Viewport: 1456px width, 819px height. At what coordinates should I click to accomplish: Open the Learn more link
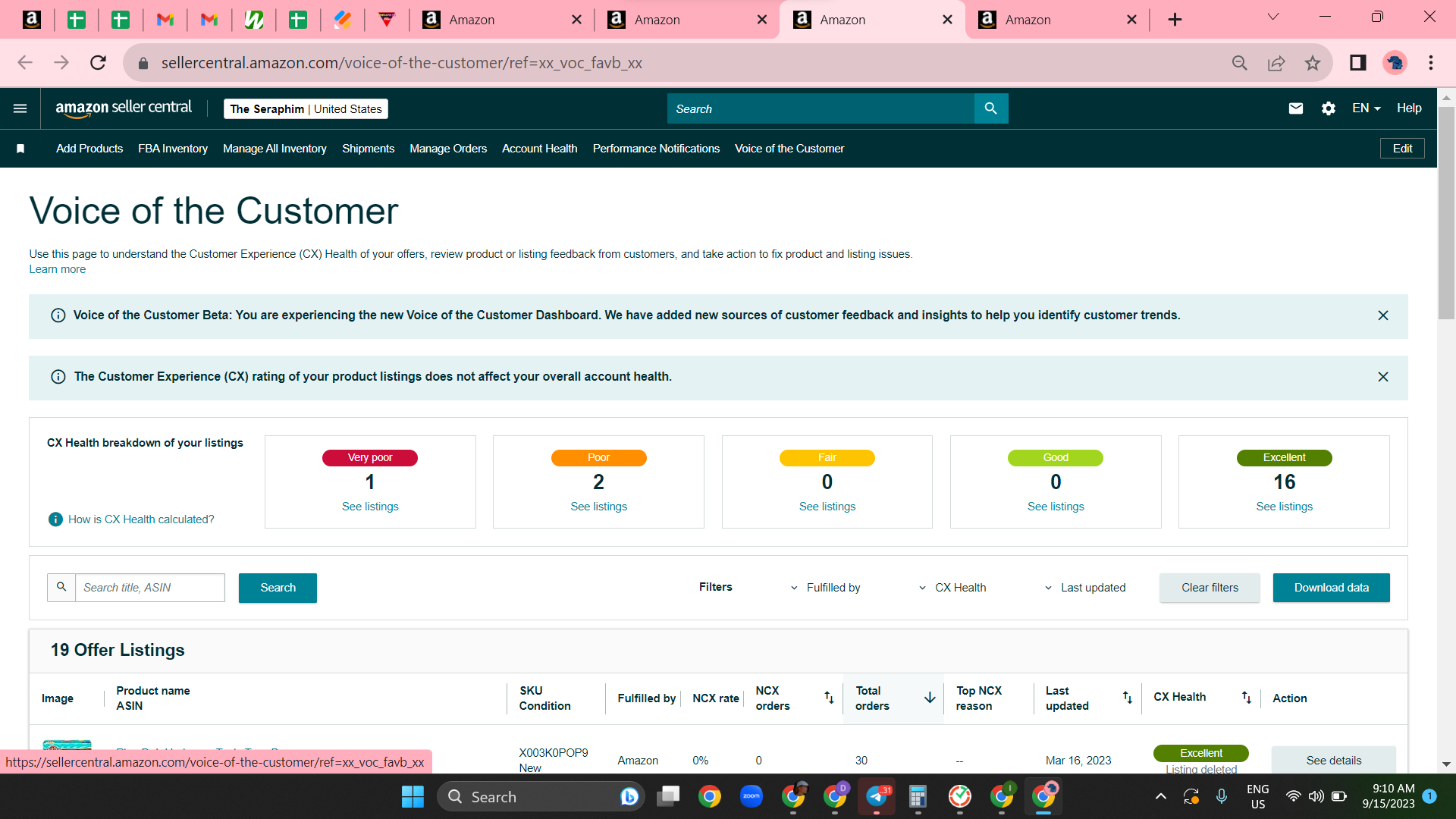click(x=58, y=269)
